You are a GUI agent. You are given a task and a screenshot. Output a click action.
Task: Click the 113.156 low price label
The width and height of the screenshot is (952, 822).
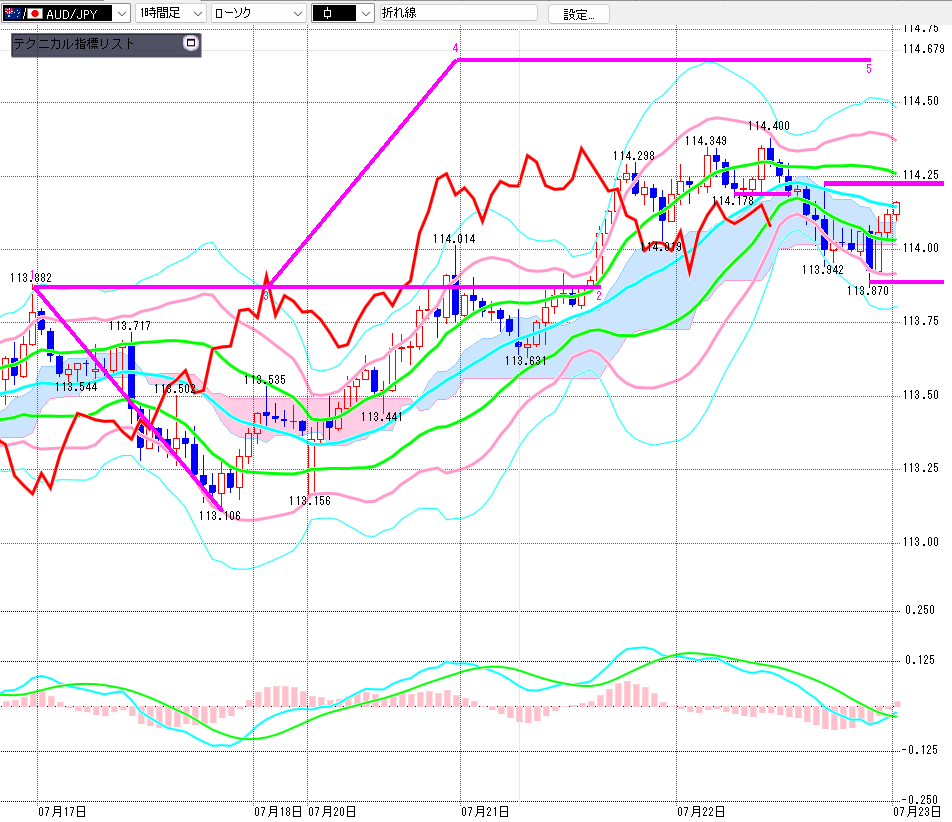(310, 501)
